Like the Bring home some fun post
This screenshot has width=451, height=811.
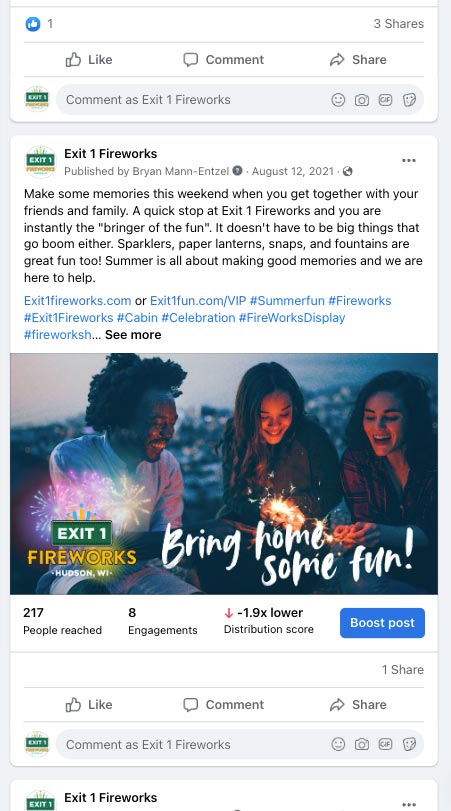[89, 704]
